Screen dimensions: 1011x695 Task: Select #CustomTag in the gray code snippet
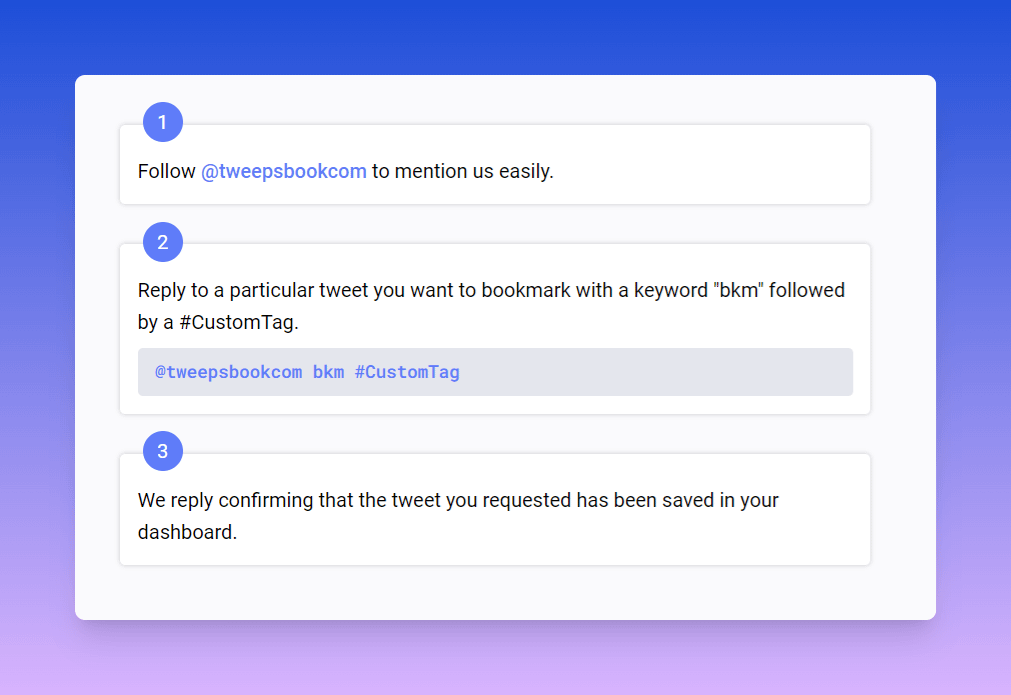coord(407,372)
